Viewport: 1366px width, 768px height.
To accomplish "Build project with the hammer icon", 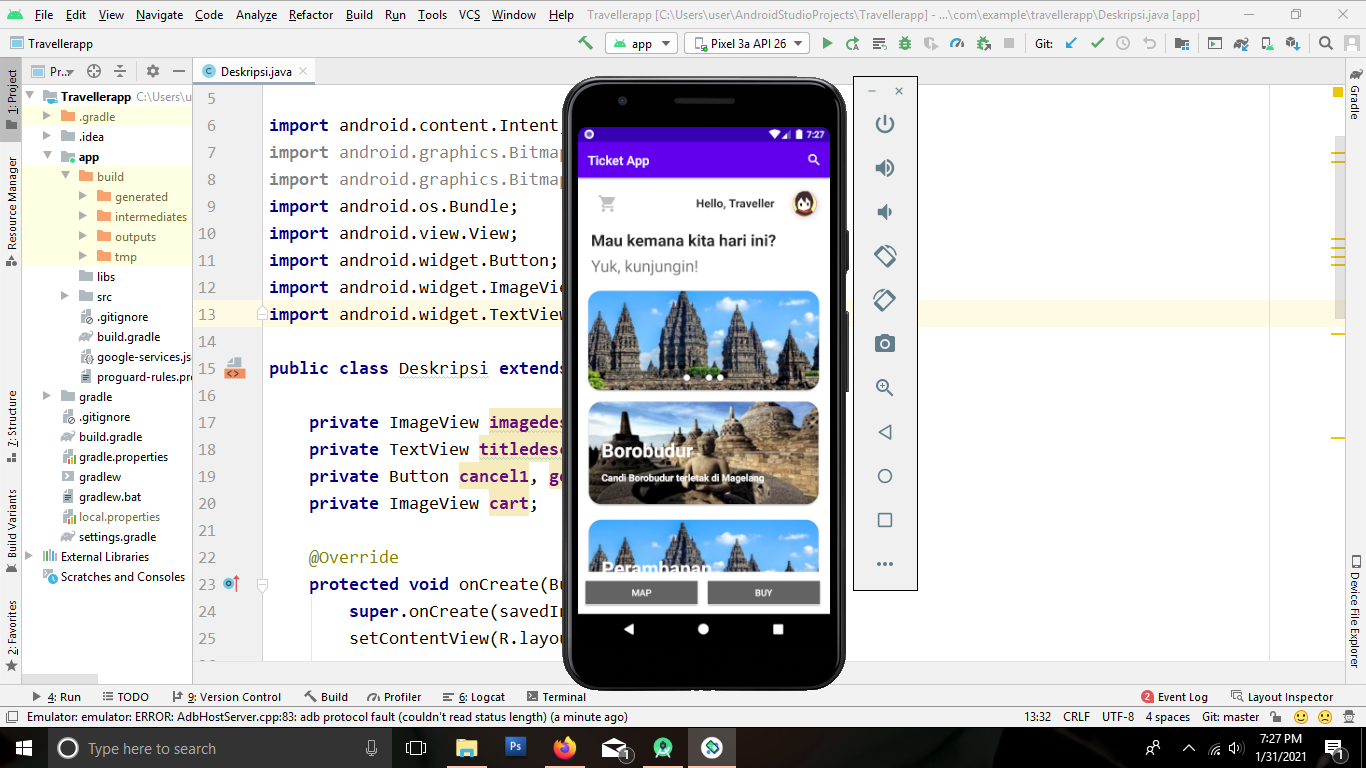I will pos(586,43).
